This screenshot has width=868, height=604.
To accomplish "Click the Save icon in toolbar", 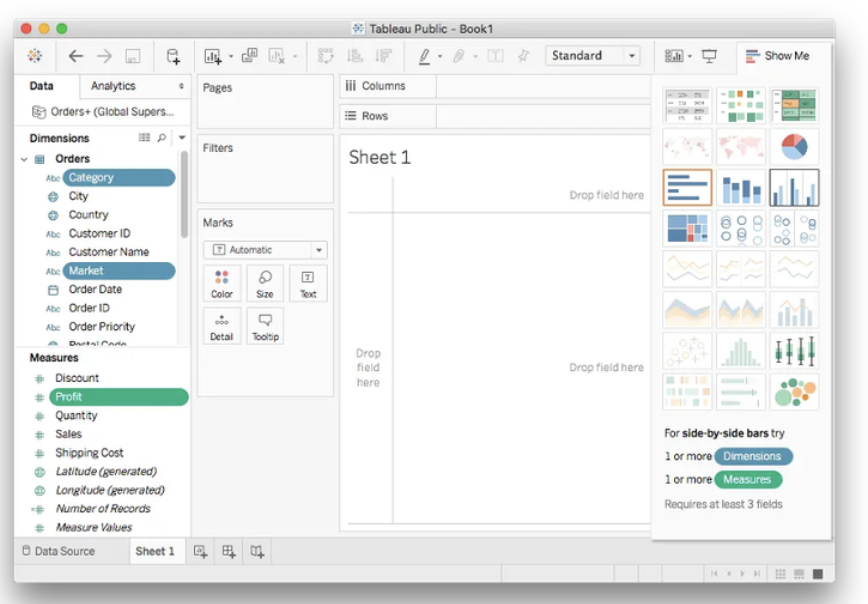I will pyautogui.click(x=133, y=56).
